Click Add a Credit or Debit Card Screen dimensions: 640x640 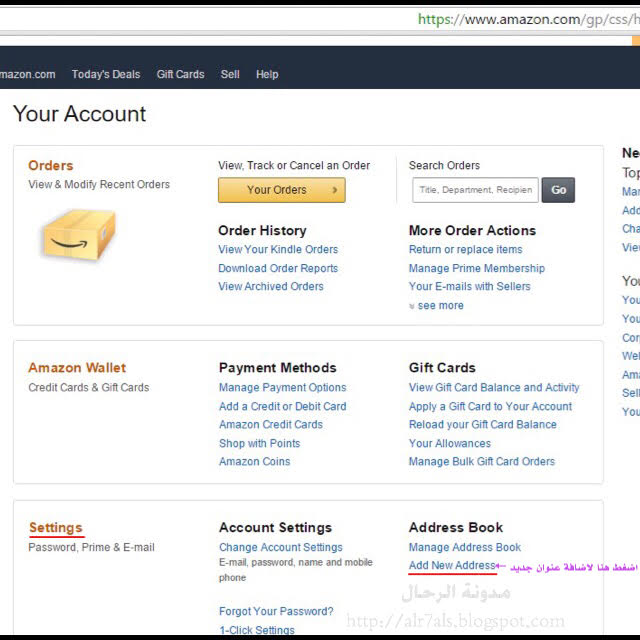(283, 406)
